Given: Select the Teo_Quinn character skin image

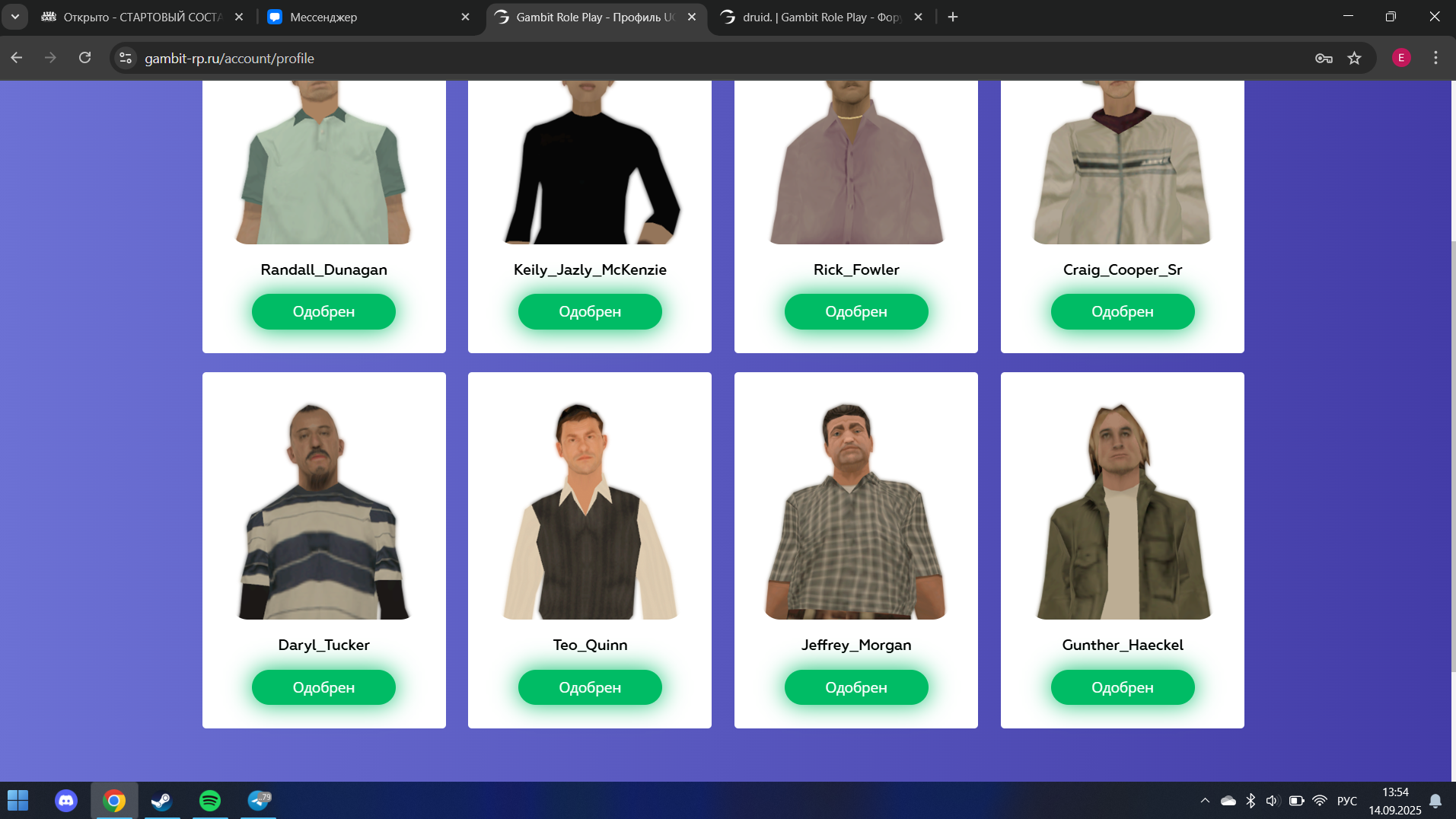Looking at the screenshot, I should [x=590, y=511].
